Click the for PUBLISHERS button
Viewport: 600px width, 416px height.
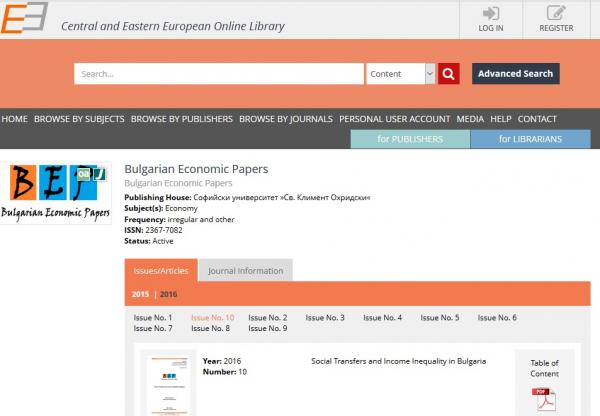tap(410, 139)
